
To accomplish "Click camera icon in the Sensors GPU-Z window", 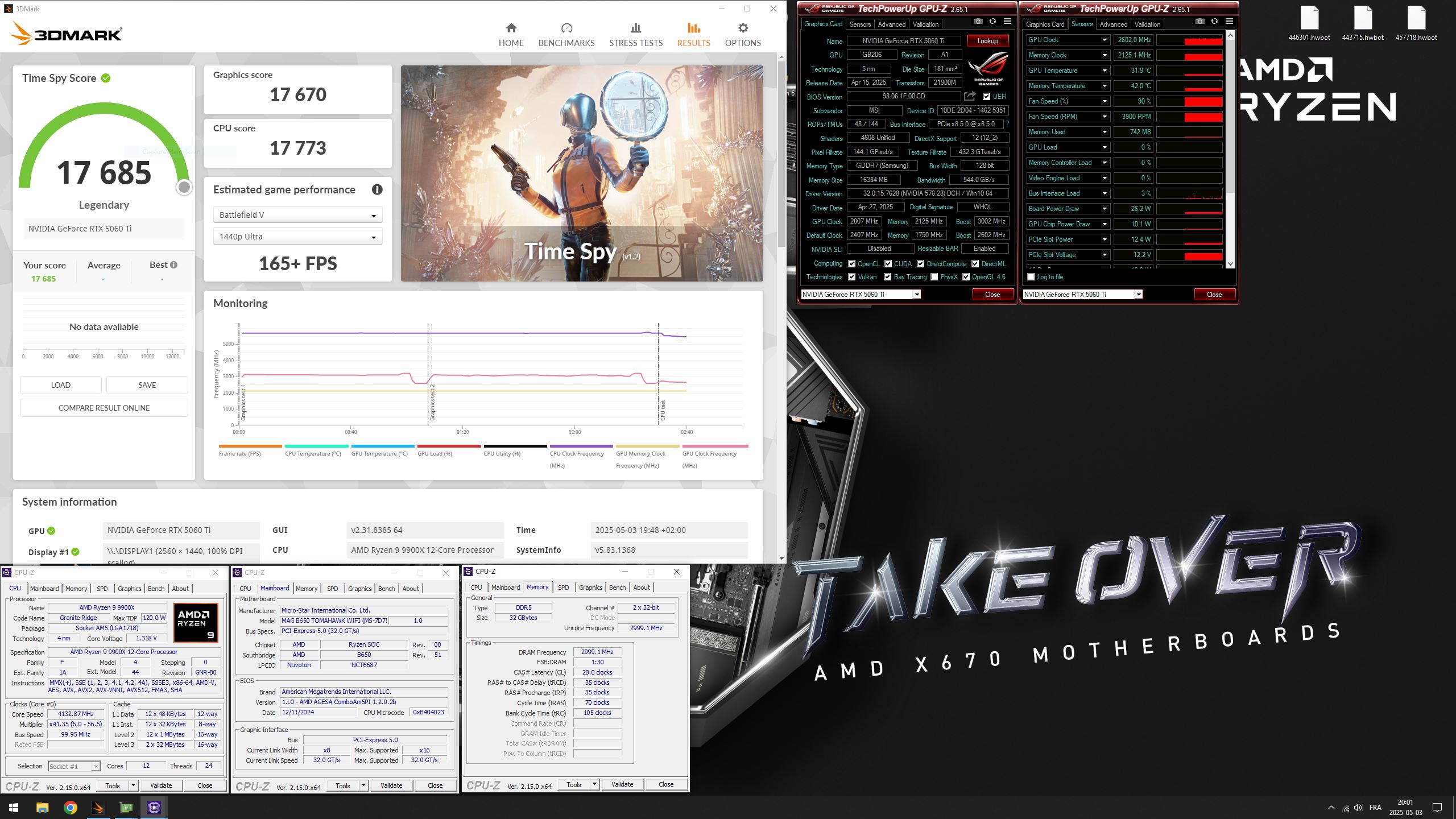I will tap(1199, 21).
